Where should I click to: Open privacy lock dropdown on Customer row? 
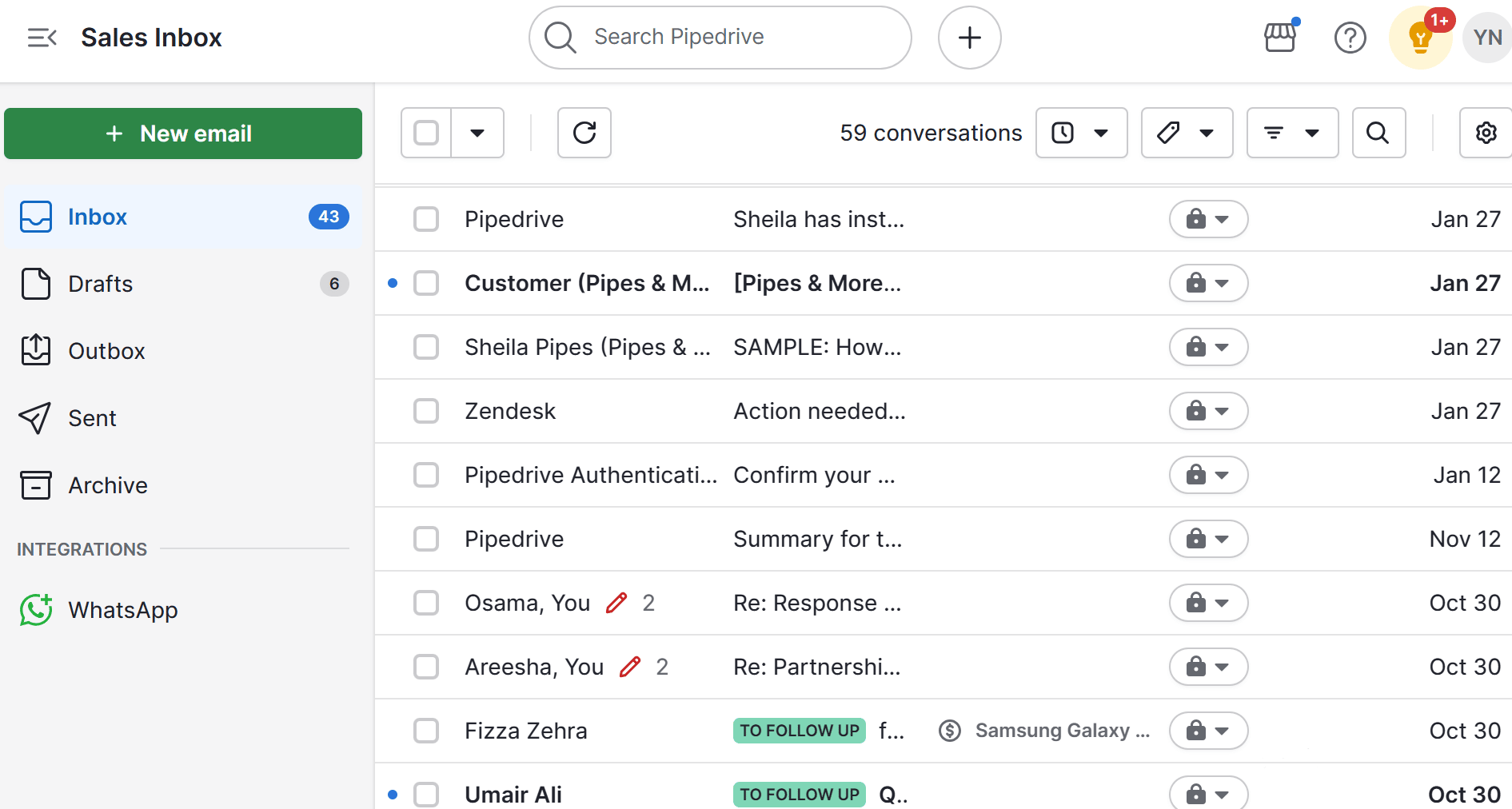(1209, 283)
